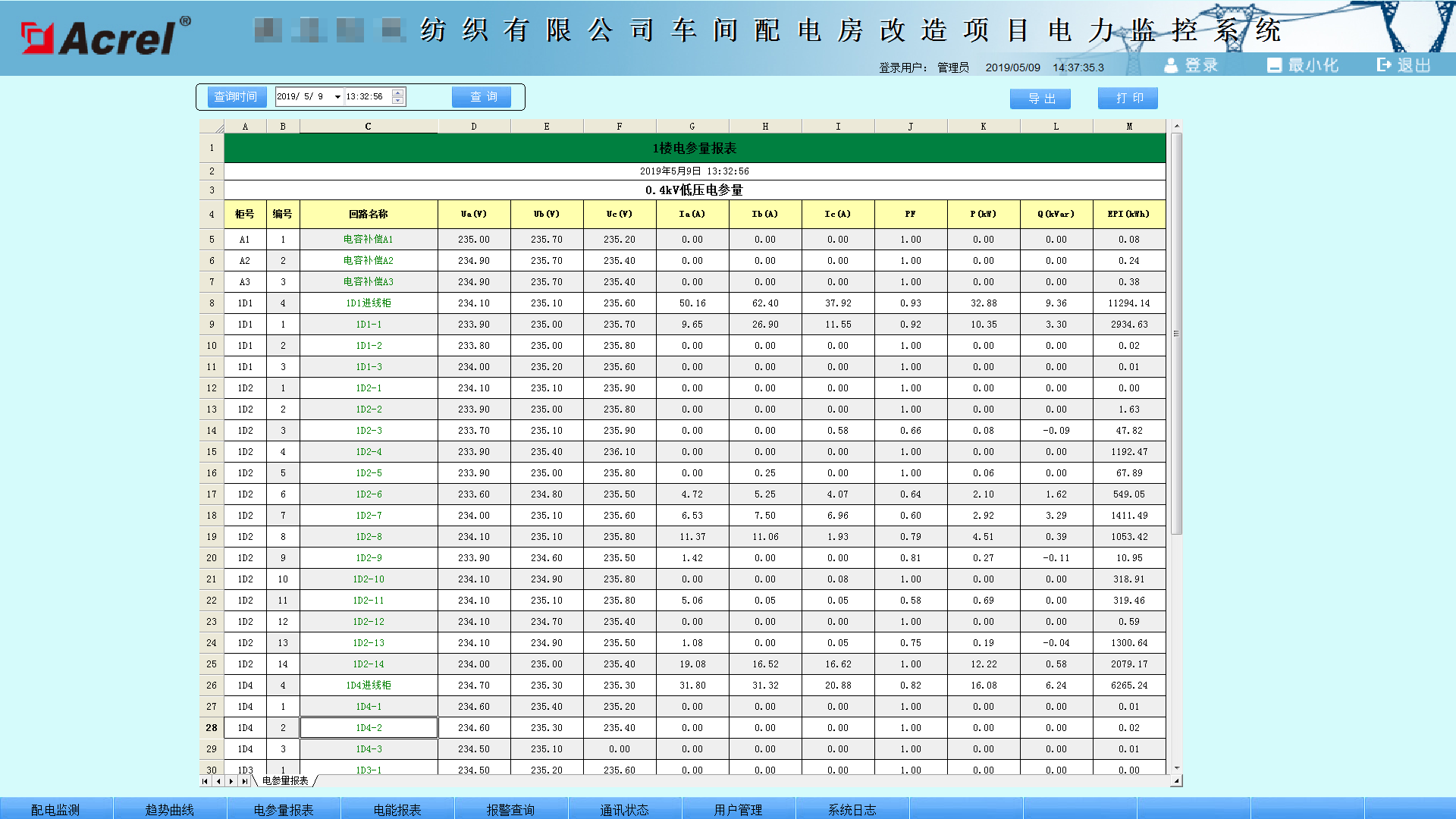Click the 0.4kV低压电参量 heading cell
The image size is (1456, 819).
tap(695, 190)
